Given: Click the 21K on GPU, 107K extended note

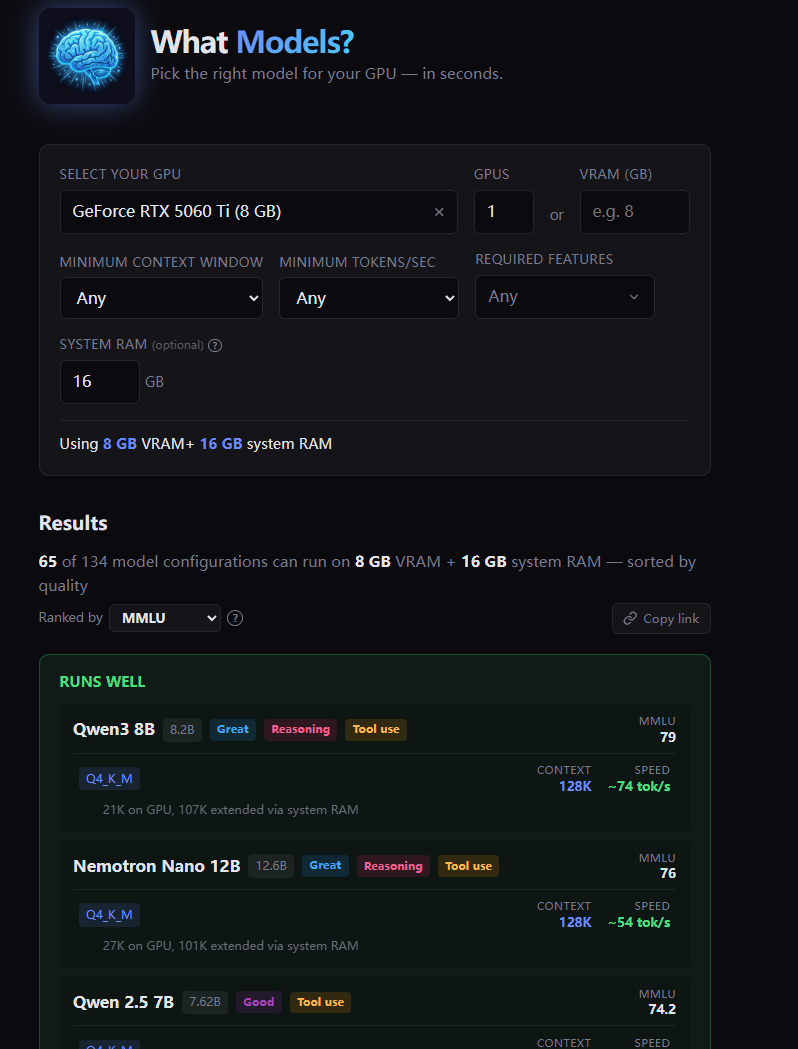Looking at the screenshot, I should [230, 810].
